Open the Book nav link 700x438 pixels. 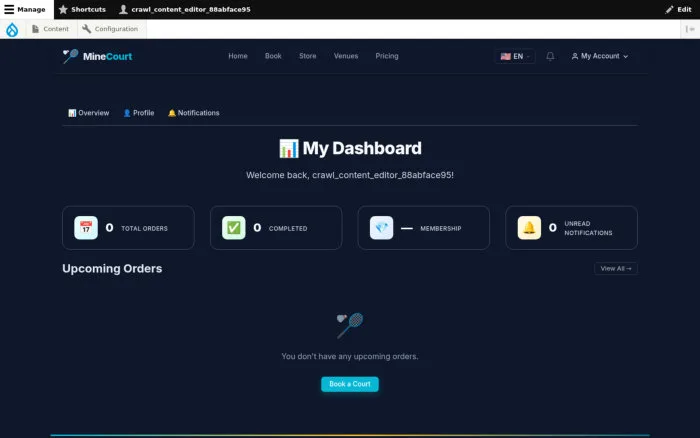(273, 56)
